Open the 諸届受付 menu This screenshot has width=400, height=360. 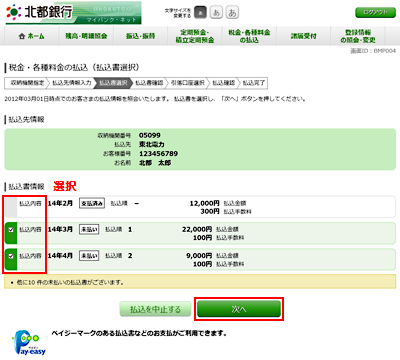pyautogui.click(x=303, y=36)
